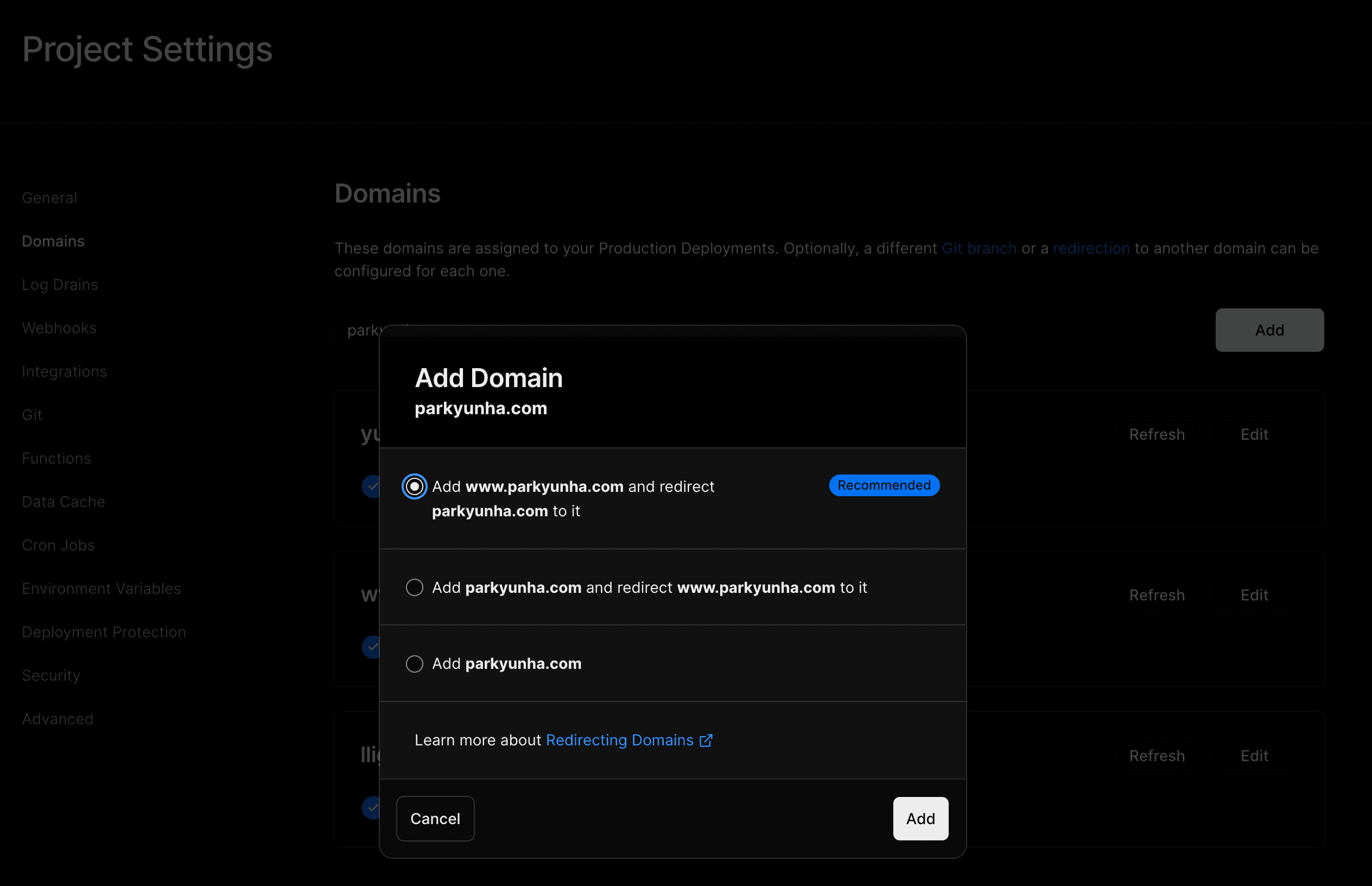Viewport: 1372px width, 886px height.
Task: Select the recommended www.parkyunha.com redirect option
Action: pos(414,487)
